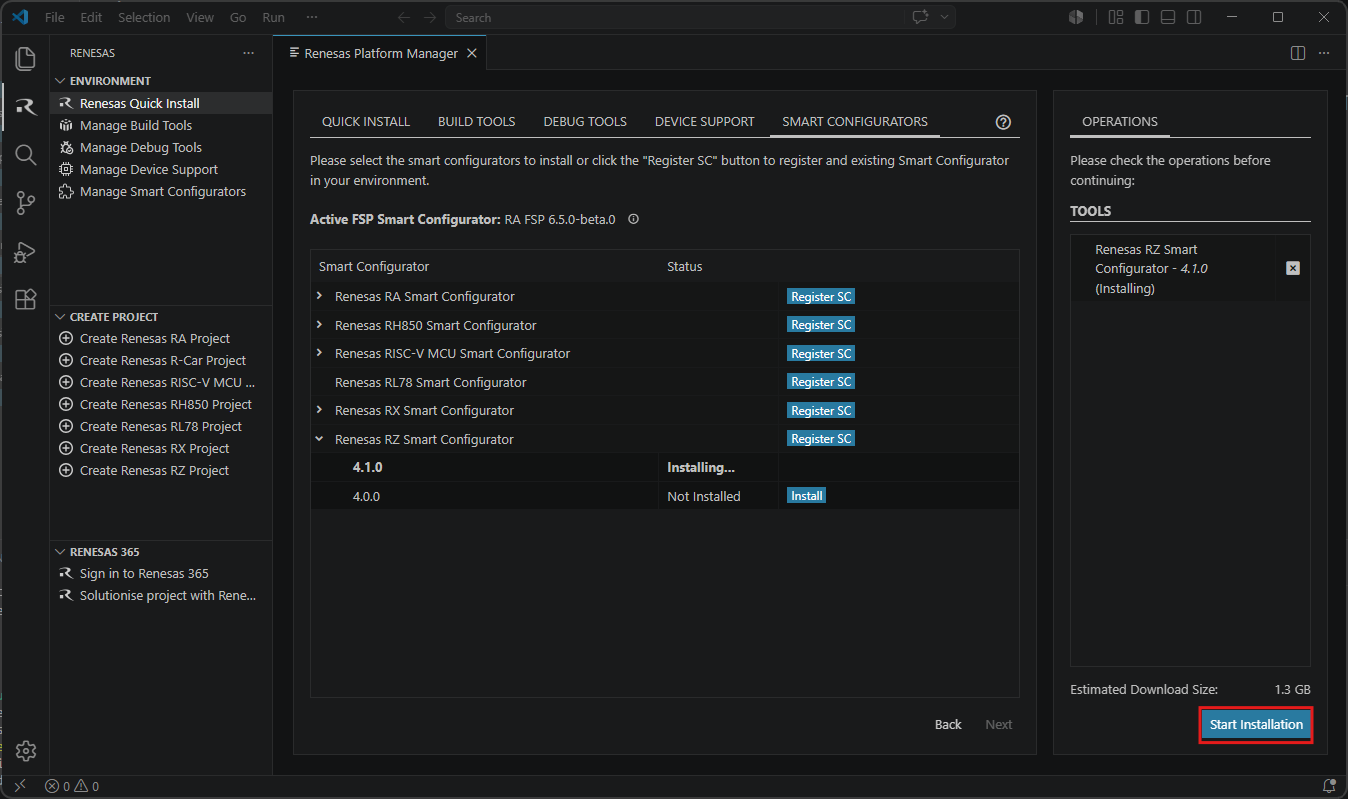Open errors and warnings count in status bar
The width and height of the screenshot is (1348, 799).
(x=72, y=787)
